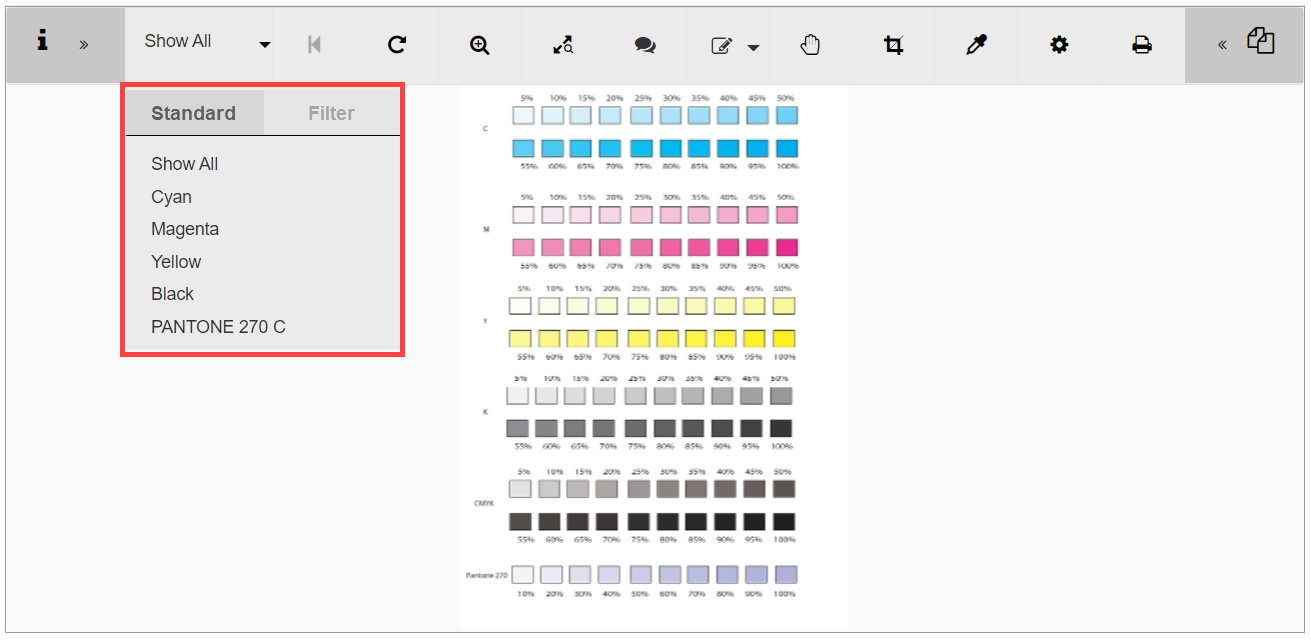Expand the left panel double chevron
Viewport: 1311px width, 640px height.
pos(84,45)
